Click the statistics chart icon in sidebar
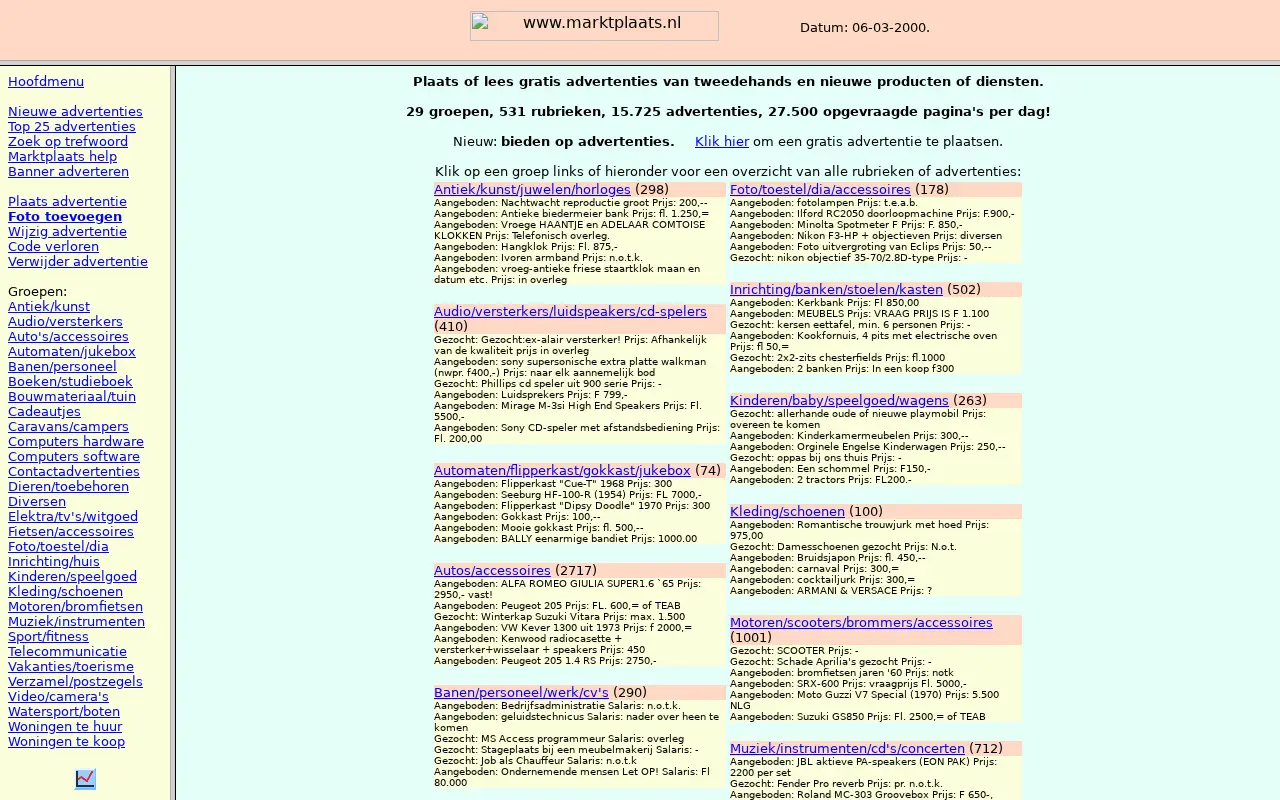Viewport: 1280px width, 800px height. click(85, 778)
